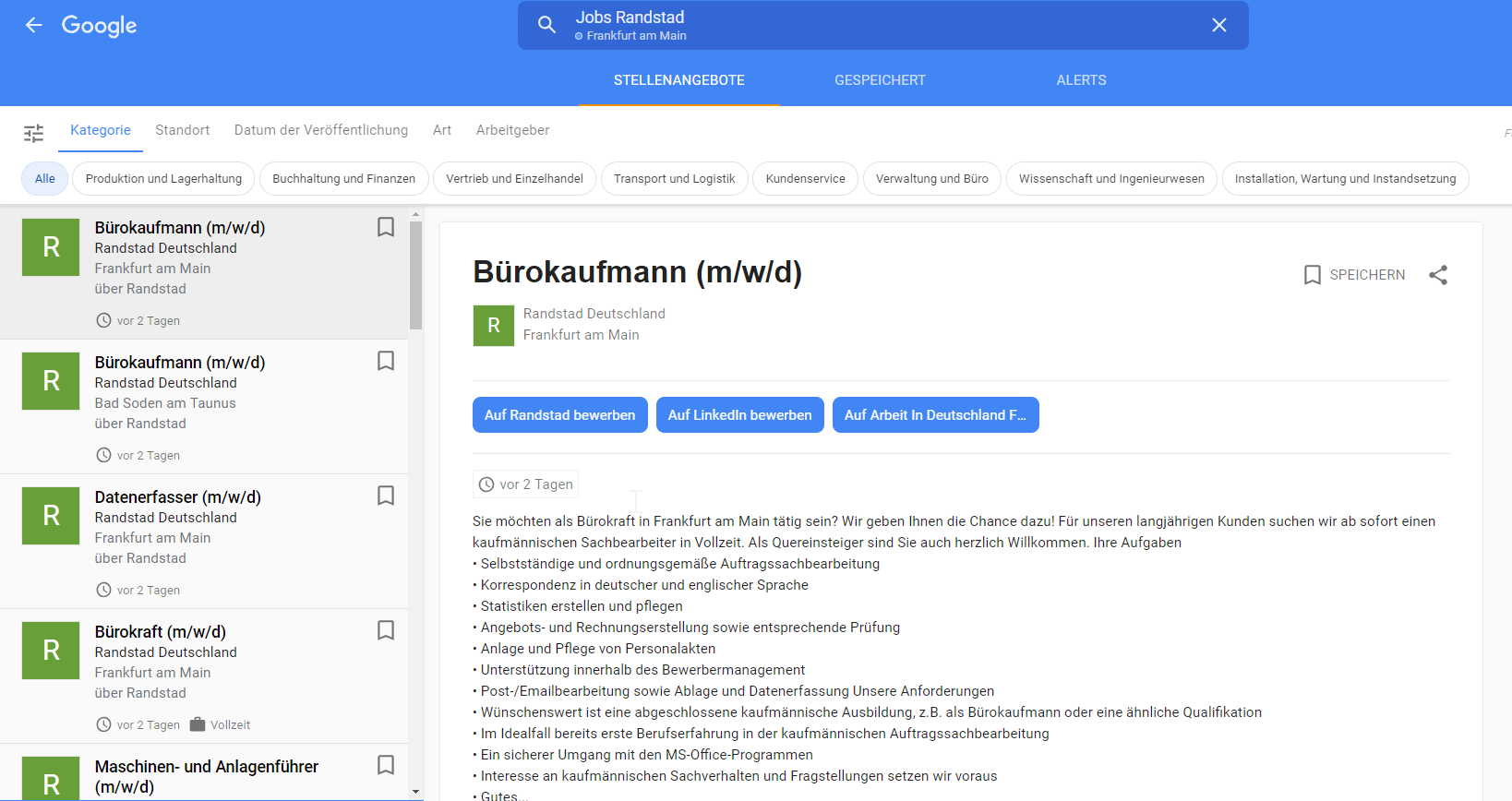1512x801 pixels.
Task: Open Maschinen- und Anlagenführer job listing
Action: tap(204, 772)
